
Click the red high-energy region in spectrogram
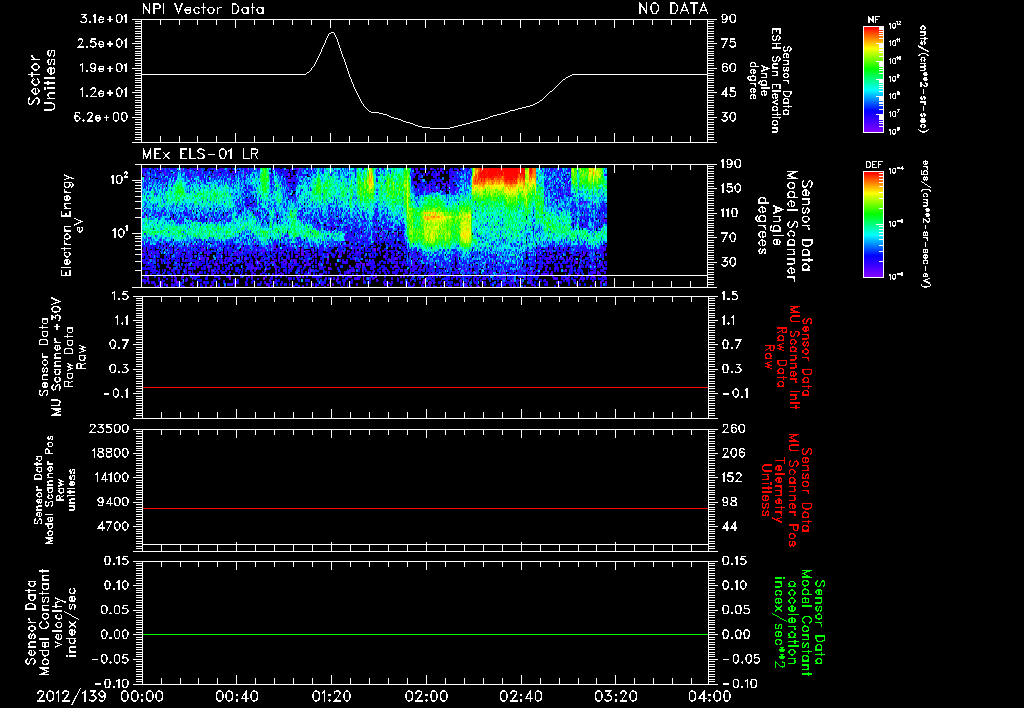point(504,177)
